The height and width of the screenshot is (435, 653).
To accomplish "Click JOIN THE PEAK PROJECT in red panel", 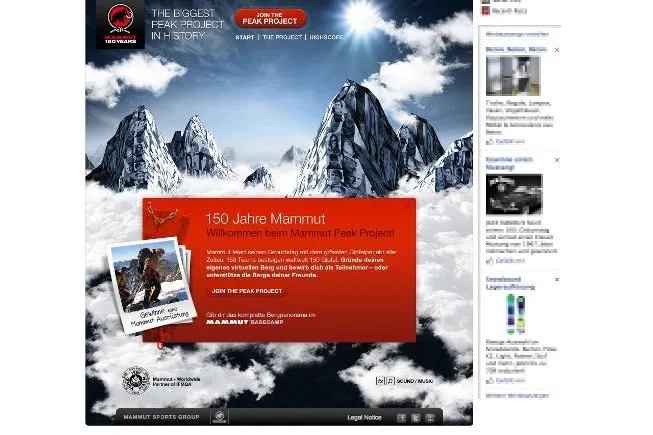I will pyautogui.click(x=247, y=291).
